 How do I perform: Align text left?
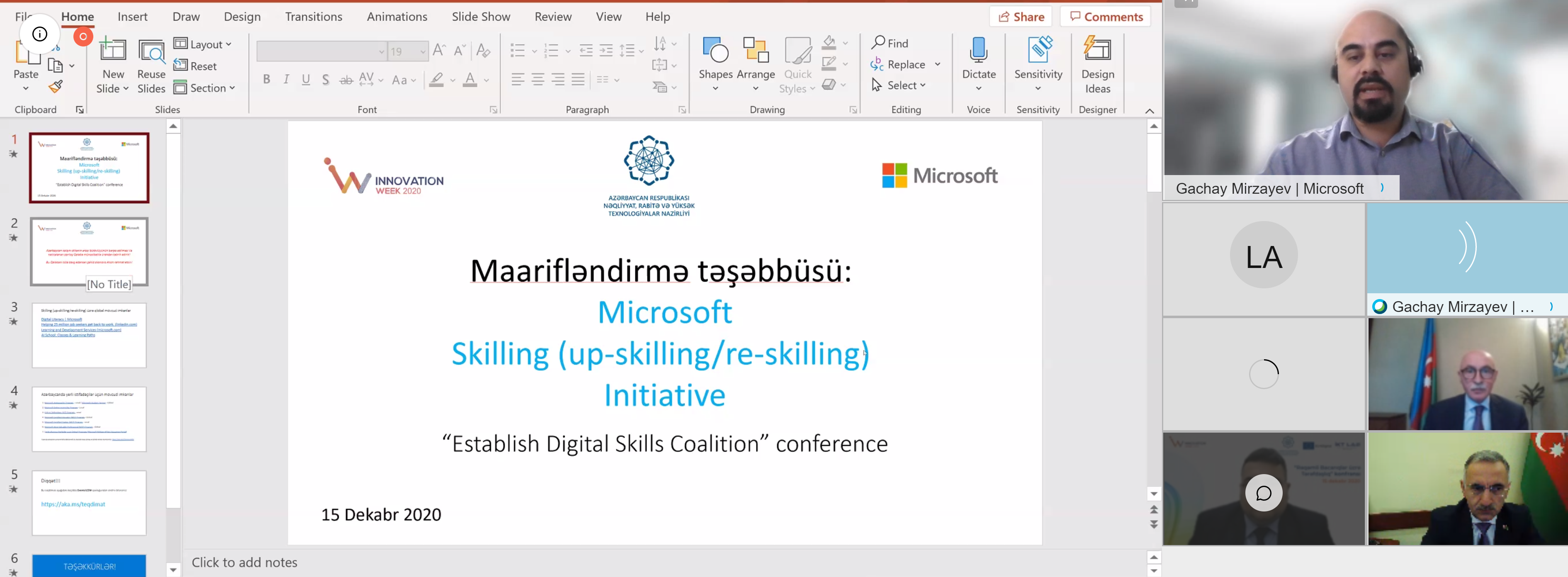click(518, 80)
